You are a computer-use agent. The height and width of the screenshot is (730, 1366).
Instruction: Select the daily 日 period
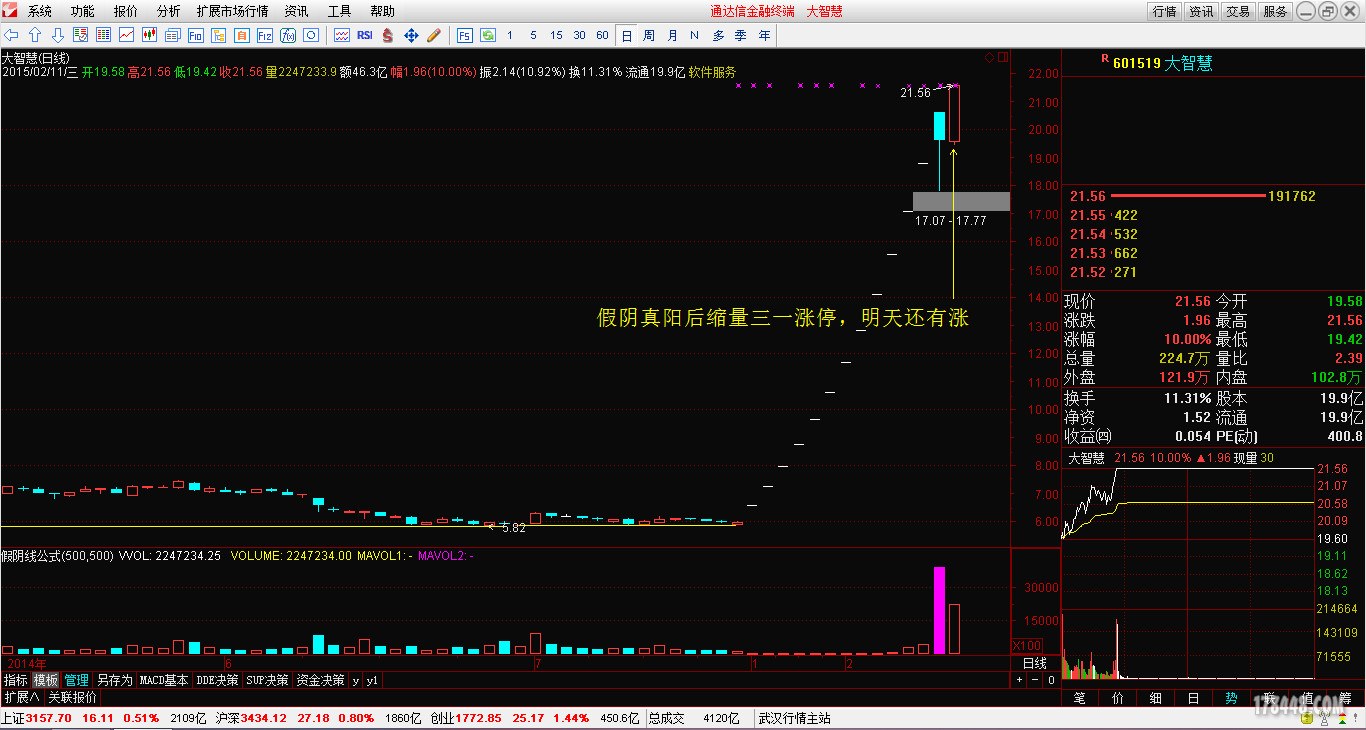626,35
